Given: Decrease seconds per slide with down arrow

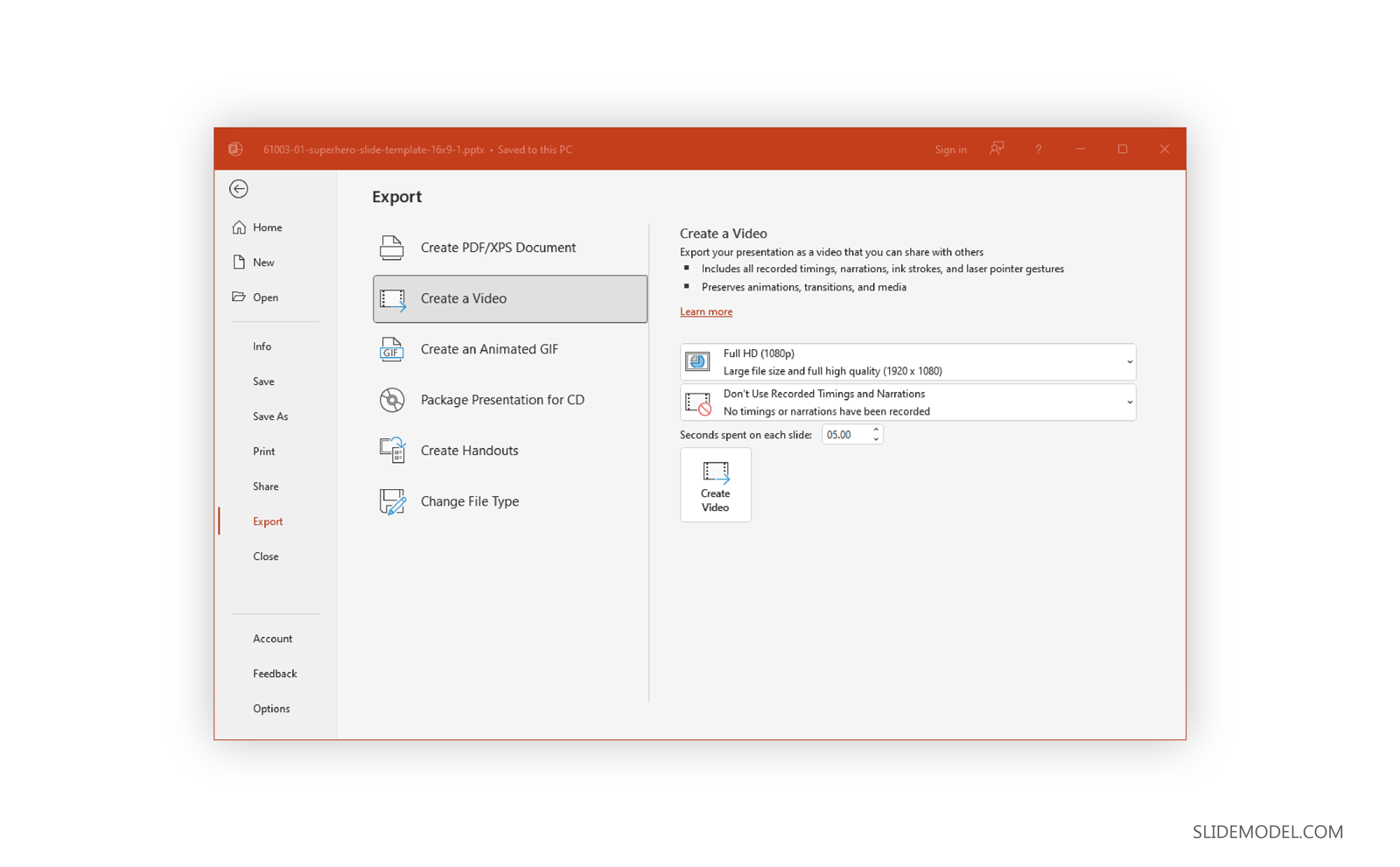Looking at the screenshot, I should click(x=876, y=439).
